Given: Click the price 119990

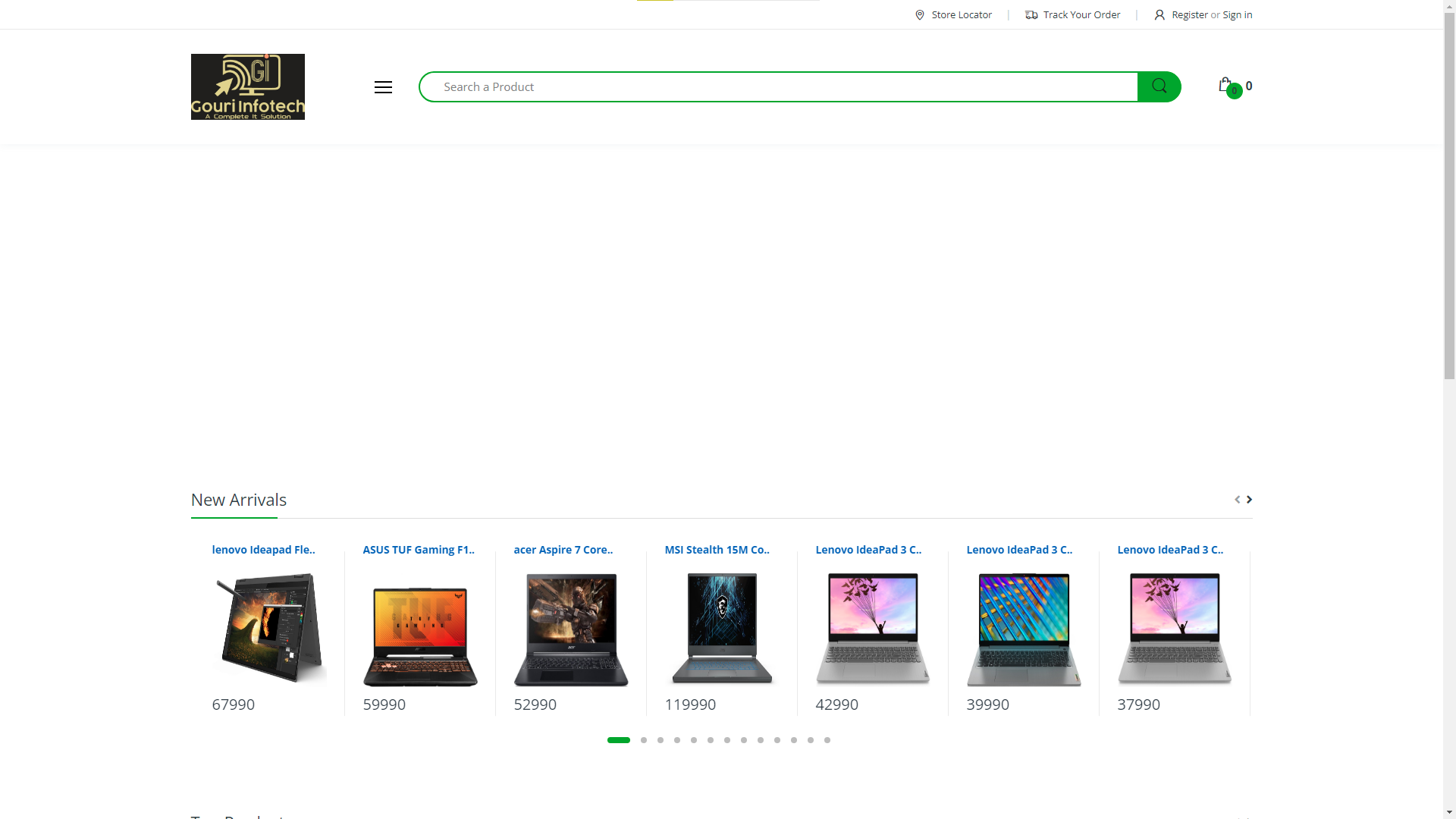Looking at the screenshot, I should click(690, 704).
